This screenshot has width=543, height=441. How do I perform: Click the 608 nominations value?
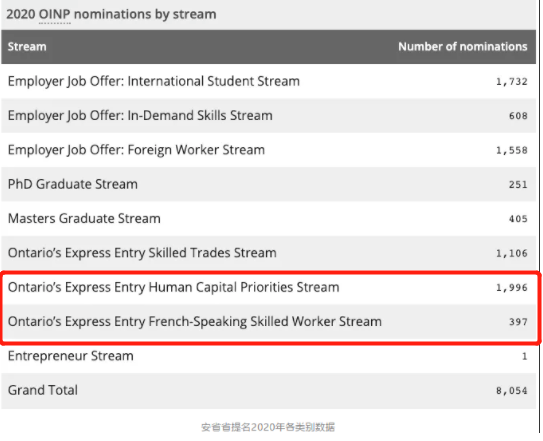(518, 116)
